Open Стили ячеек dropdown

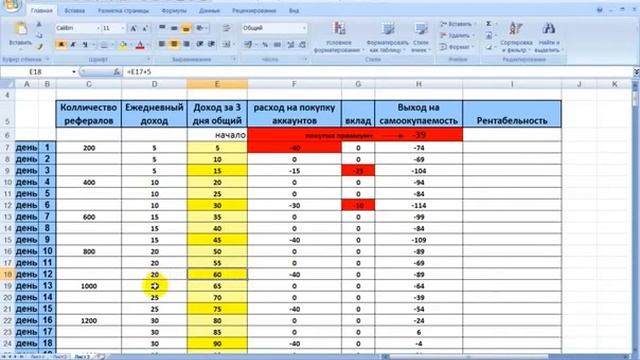(421, 38)
